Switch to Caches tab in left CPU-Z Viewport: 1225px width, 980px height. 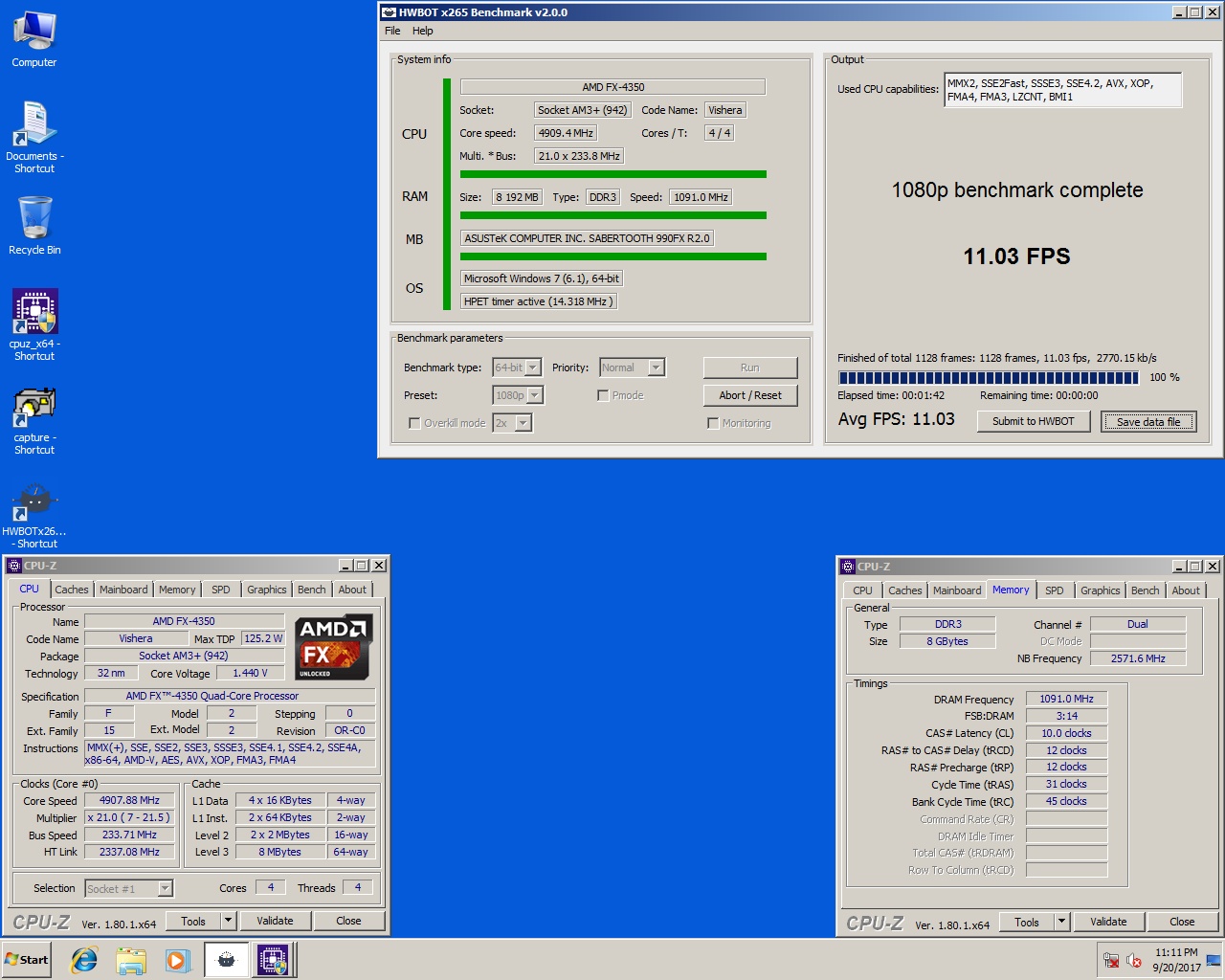(x=72, y=590)
